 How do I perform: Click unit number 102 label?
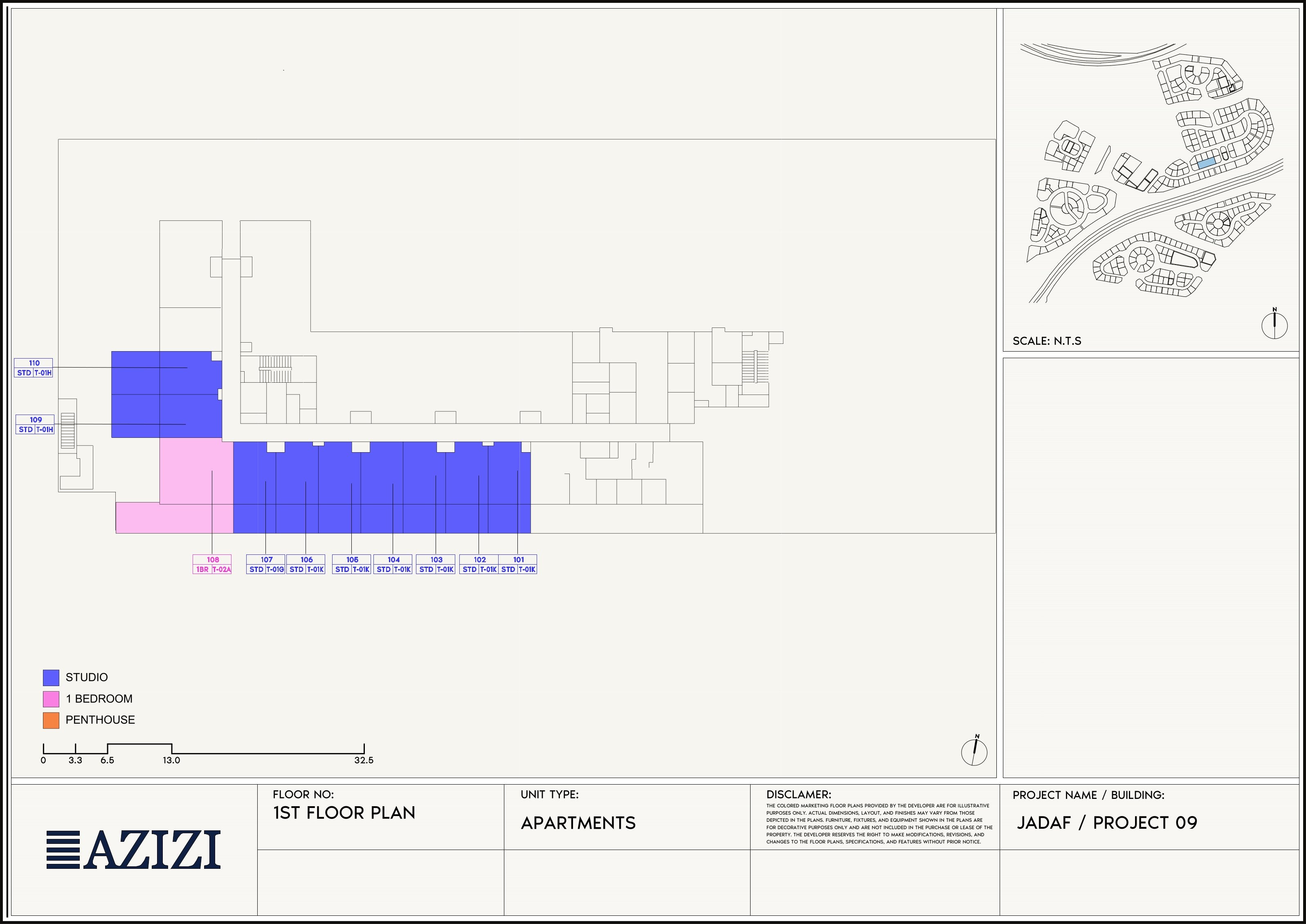(x=480, y=560)
